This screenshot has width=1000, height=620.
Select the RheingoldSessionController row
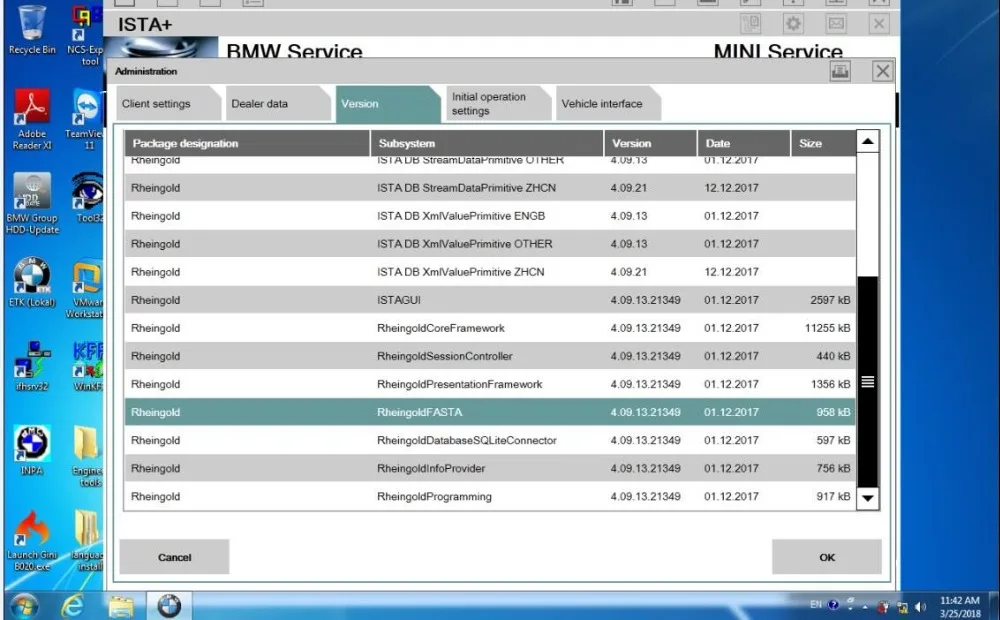490,356
